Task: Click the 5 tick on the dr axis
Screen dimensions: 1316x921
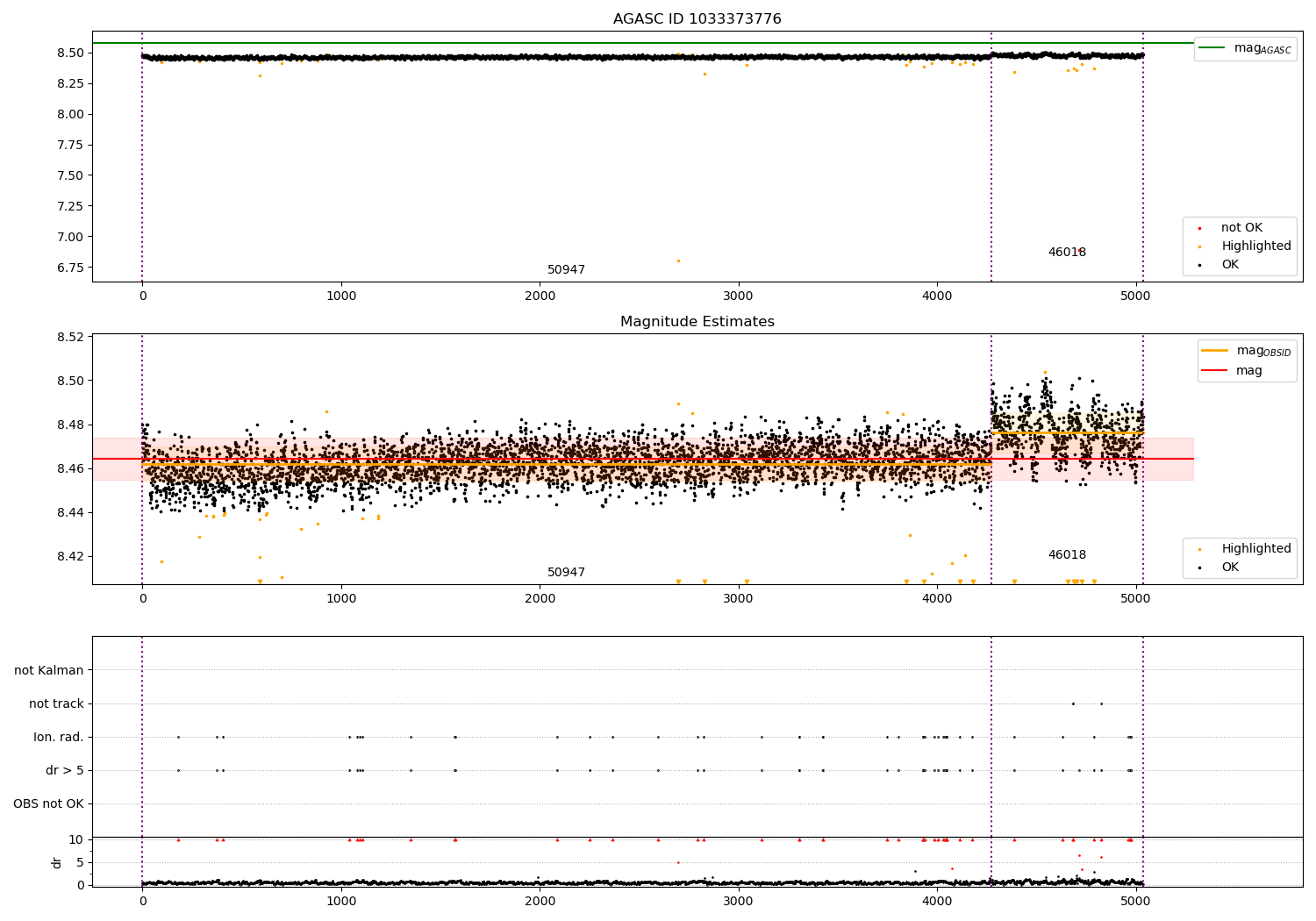Action: pos(81,862)
